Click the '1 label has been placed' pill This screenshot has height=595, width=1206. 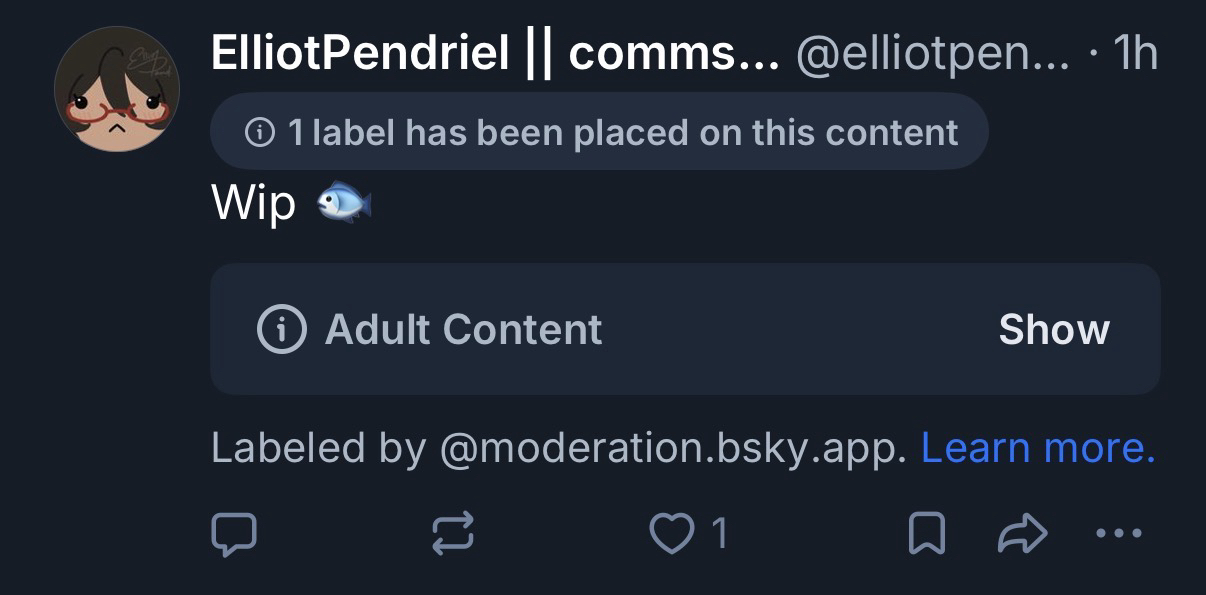pos(599,132)
